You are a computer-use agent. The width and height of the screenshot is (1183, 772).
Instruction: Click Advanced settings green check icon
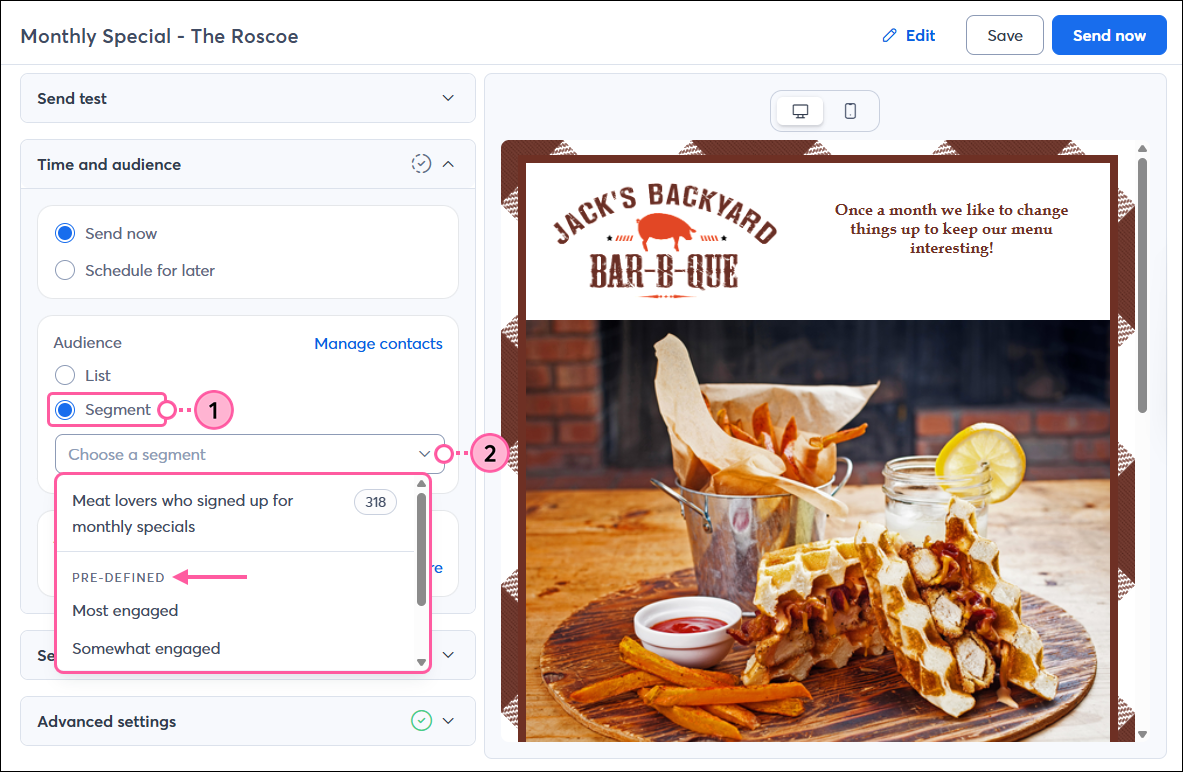(x=422, y=721)
